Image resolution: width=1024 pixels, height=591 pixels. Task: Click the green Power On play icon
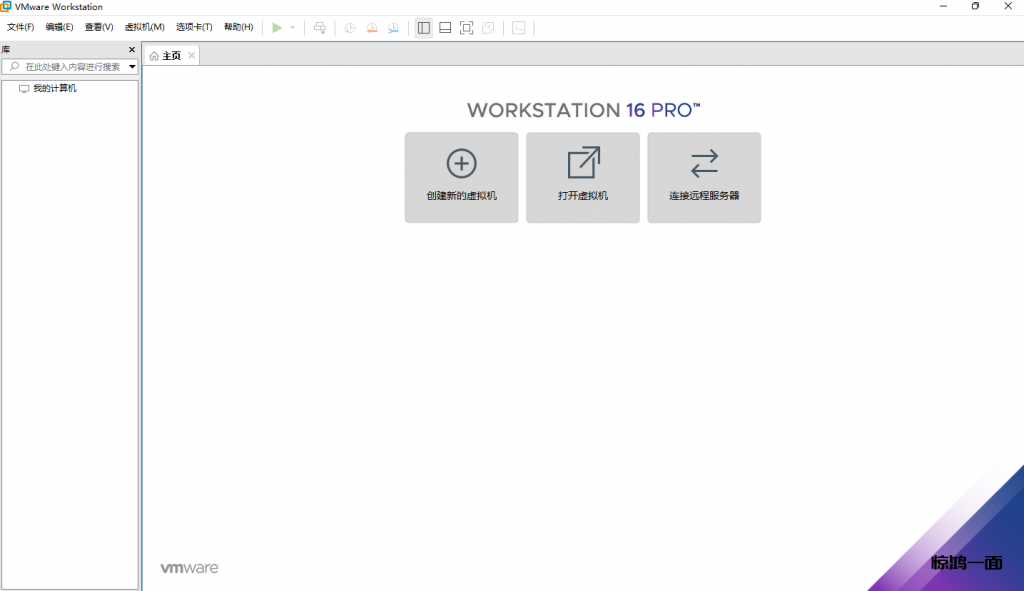(x=277, y=28)
